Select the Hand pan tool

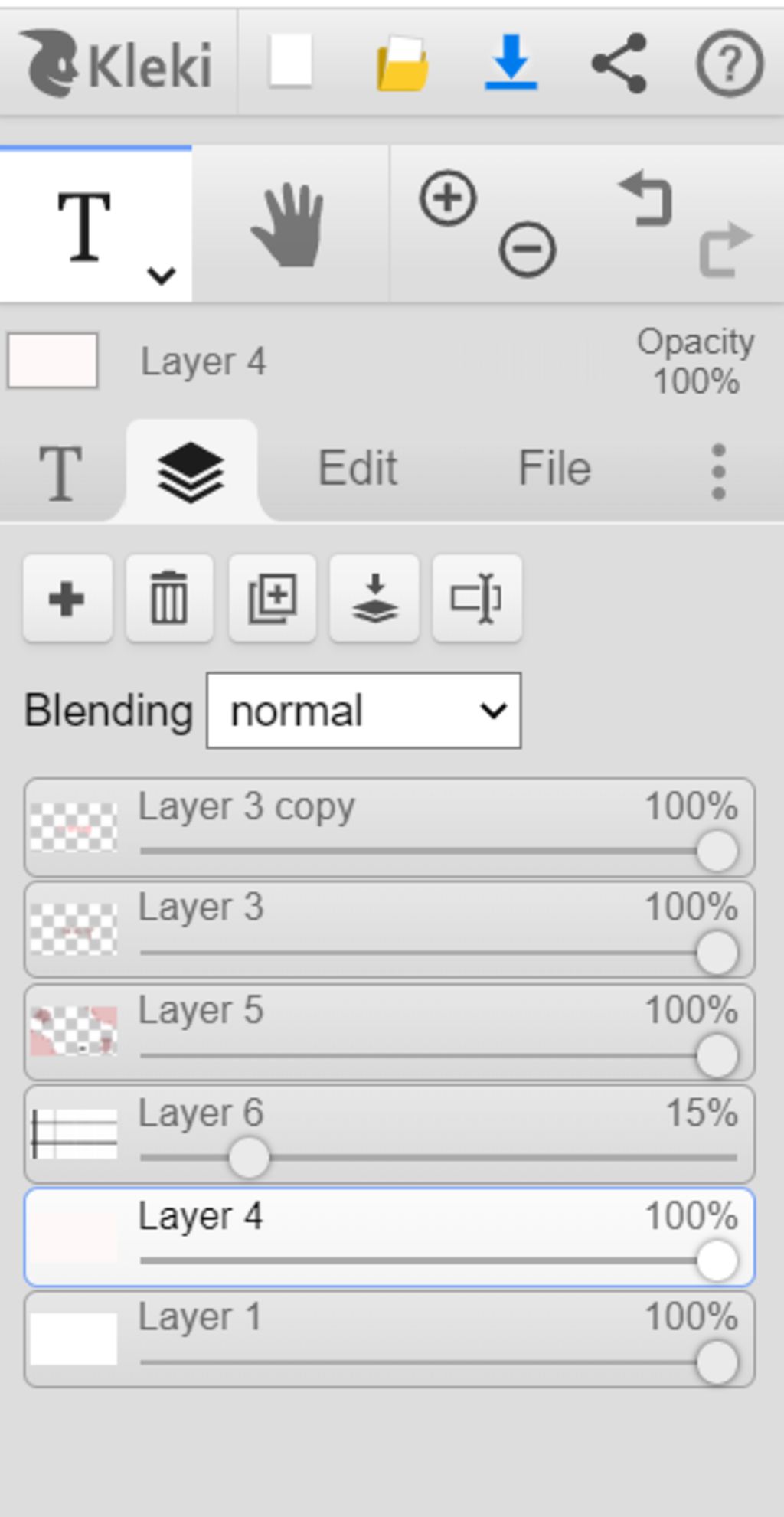tap(289, 224)
